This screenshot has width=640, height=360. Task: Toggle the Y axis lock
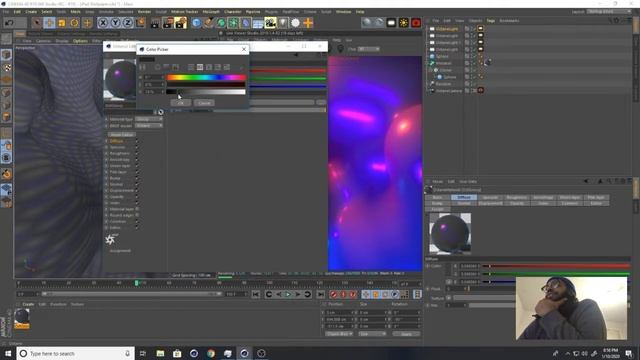(115, 23)
